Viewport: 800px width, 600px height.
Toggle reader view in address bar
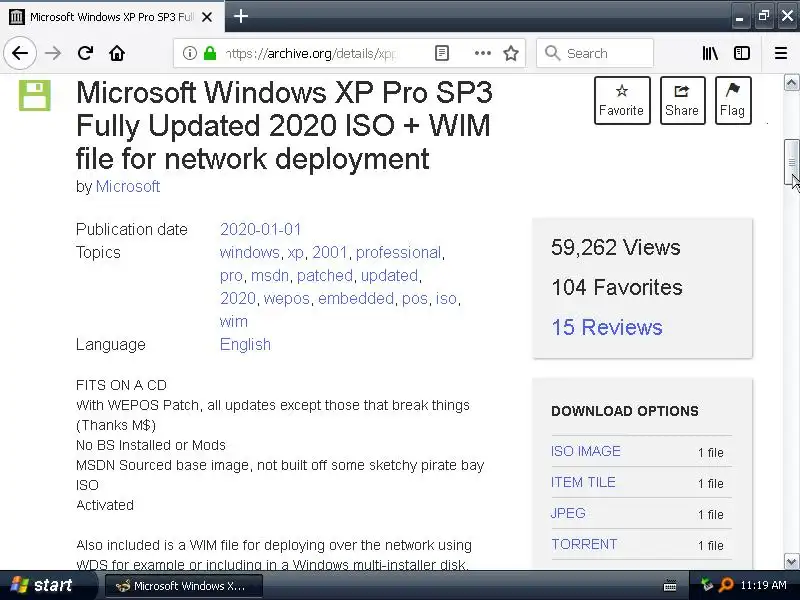[442, 53]
